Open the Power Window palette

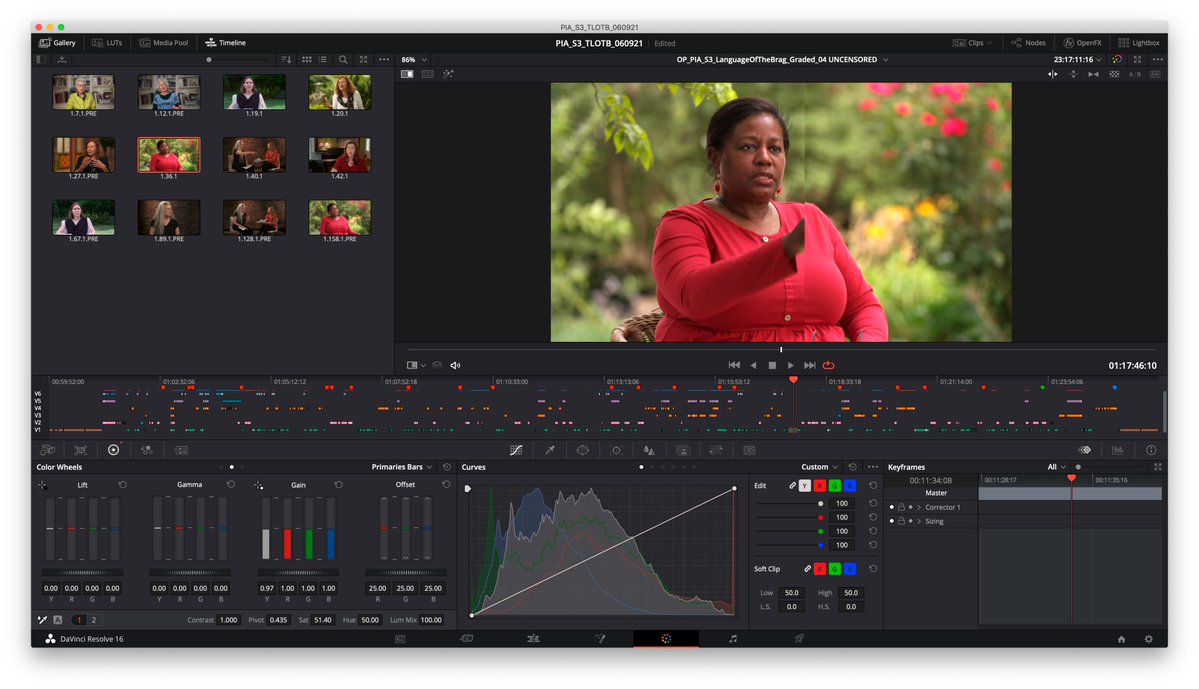(583, 450)
